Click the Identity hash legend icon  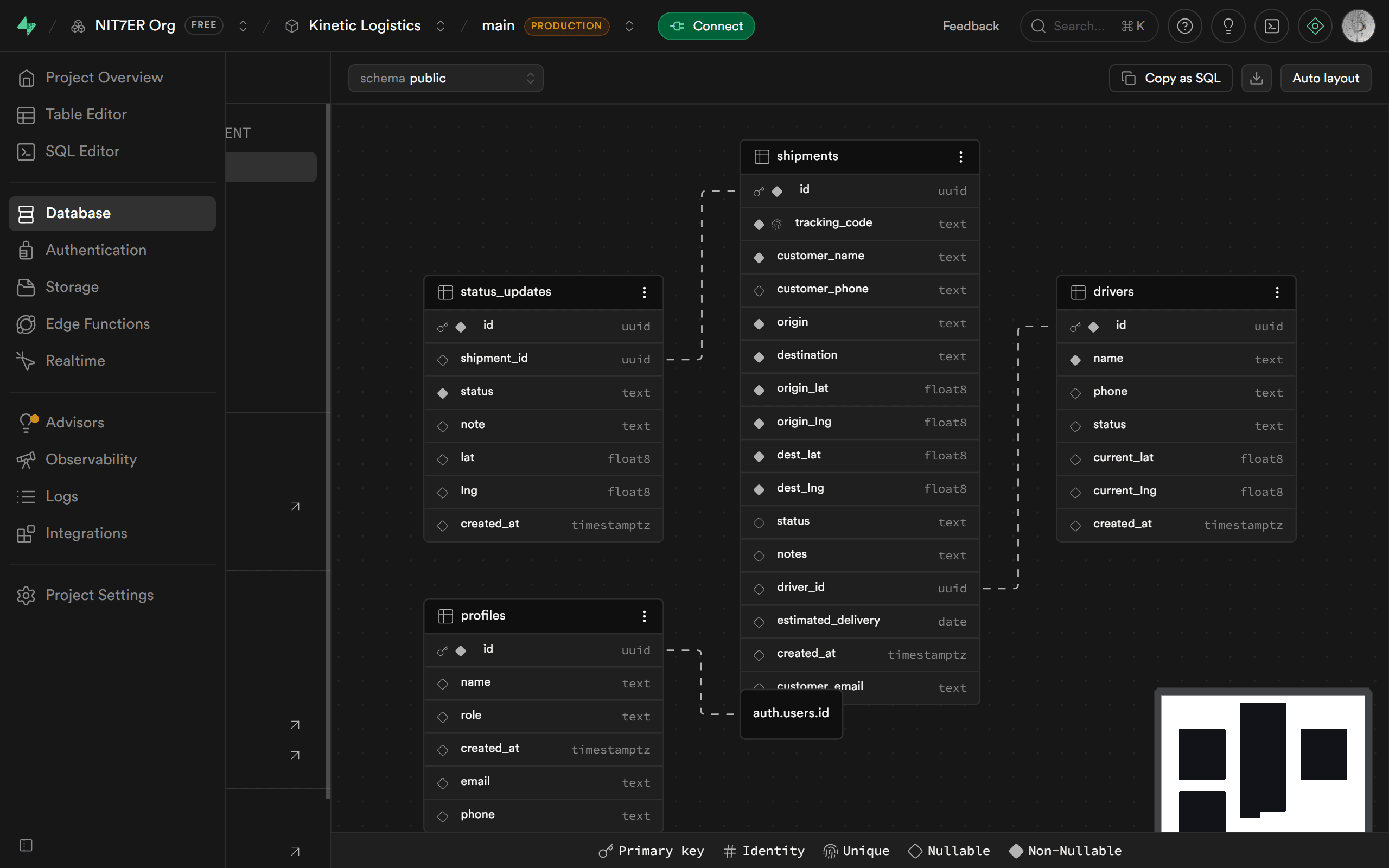[730, 851]
